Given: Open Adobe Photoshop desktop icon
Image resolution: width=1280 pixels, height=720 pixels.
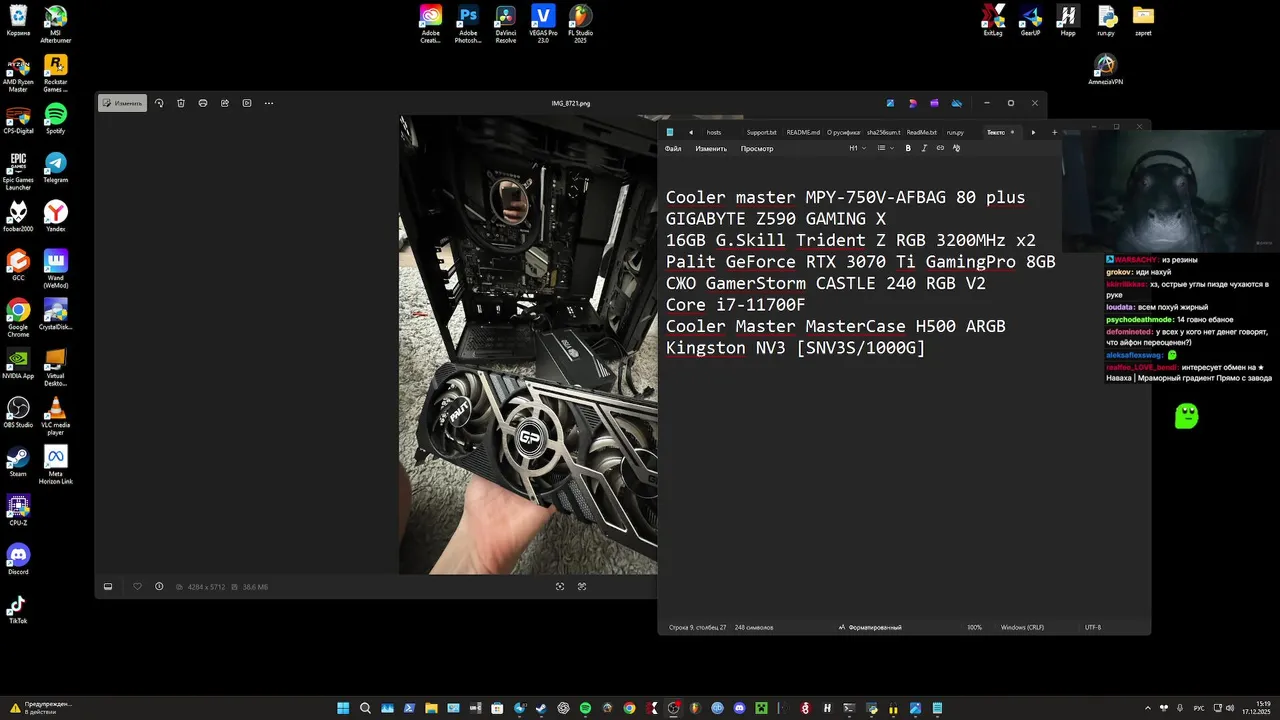Looking at the screenshot, I should click(468, 24).
